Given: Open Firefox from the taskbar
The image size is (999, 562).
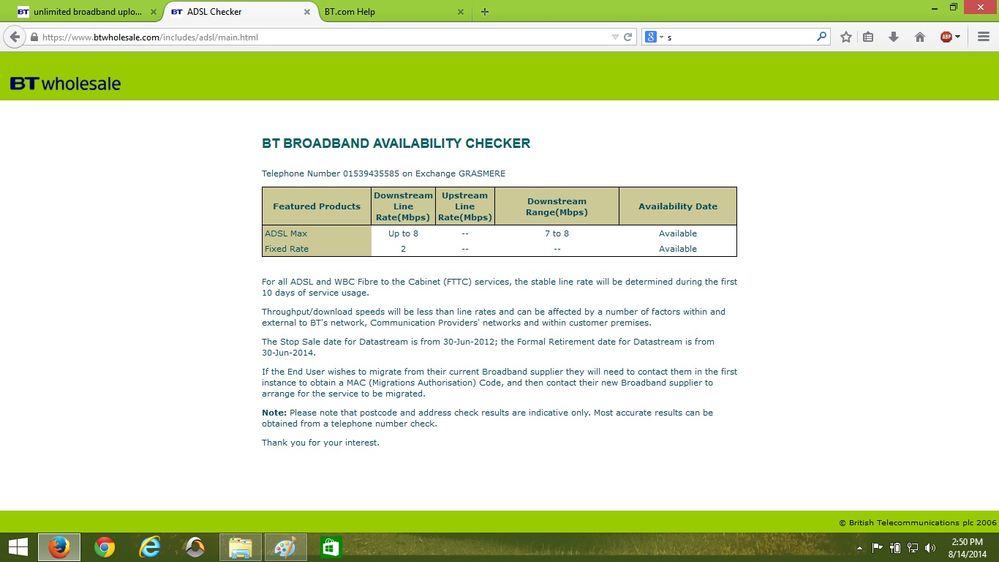Looking at the screenshot, I should point(59,547).
